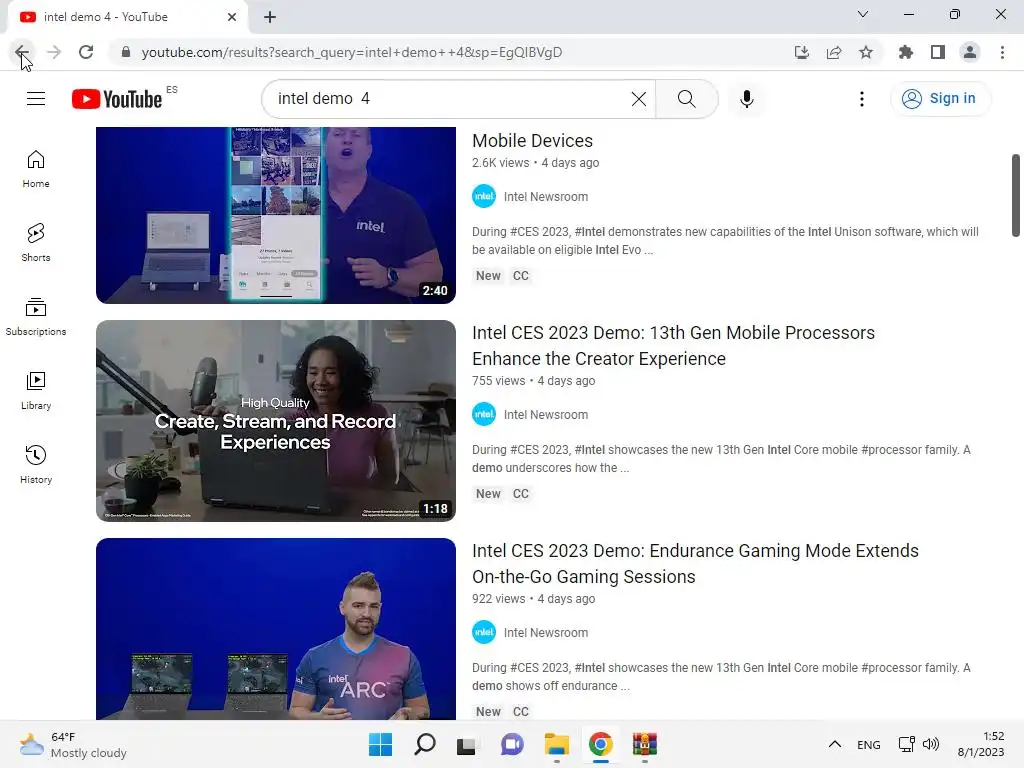Open Chrome three-dot menu
This screenshot has width=1024, height=768.
(x=1002, y=52)
